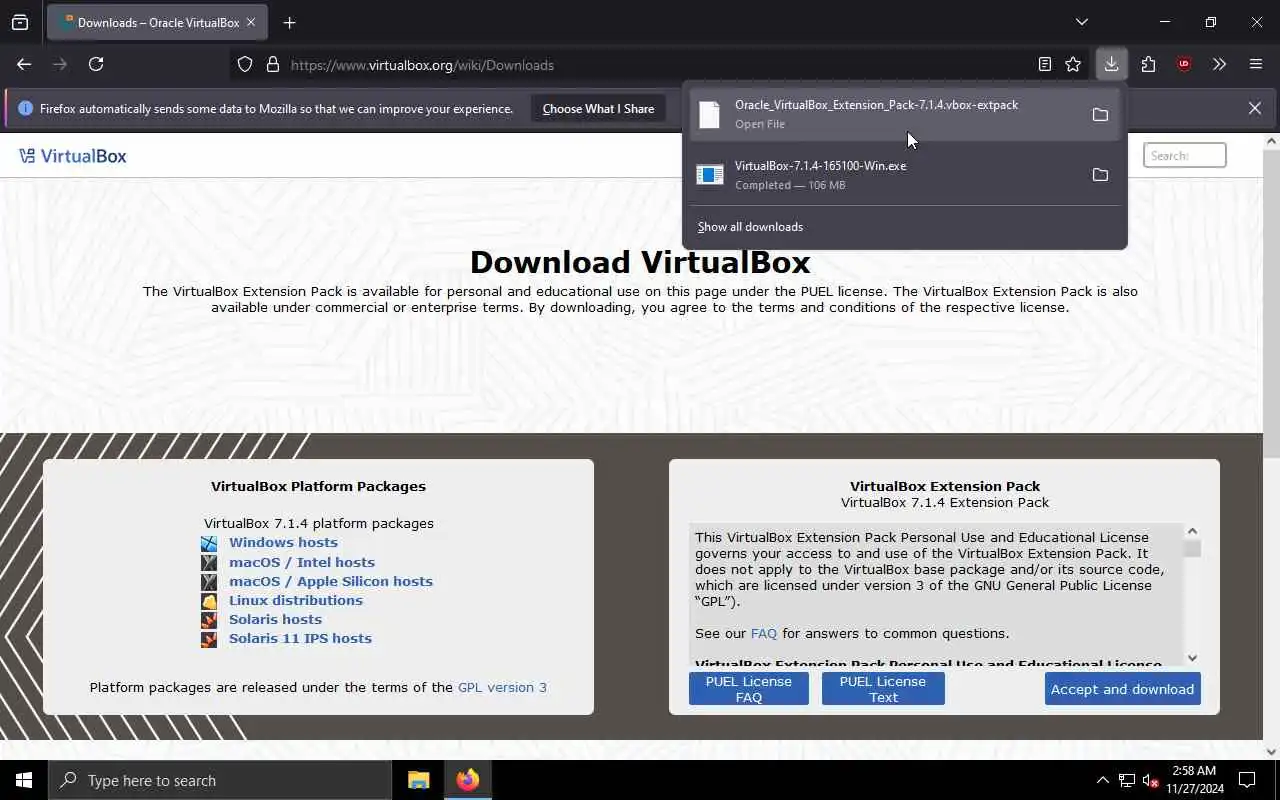1280x800 pixels.
Task: Open macOS / Apple Silicon hosts link
Action: [331, 581]
